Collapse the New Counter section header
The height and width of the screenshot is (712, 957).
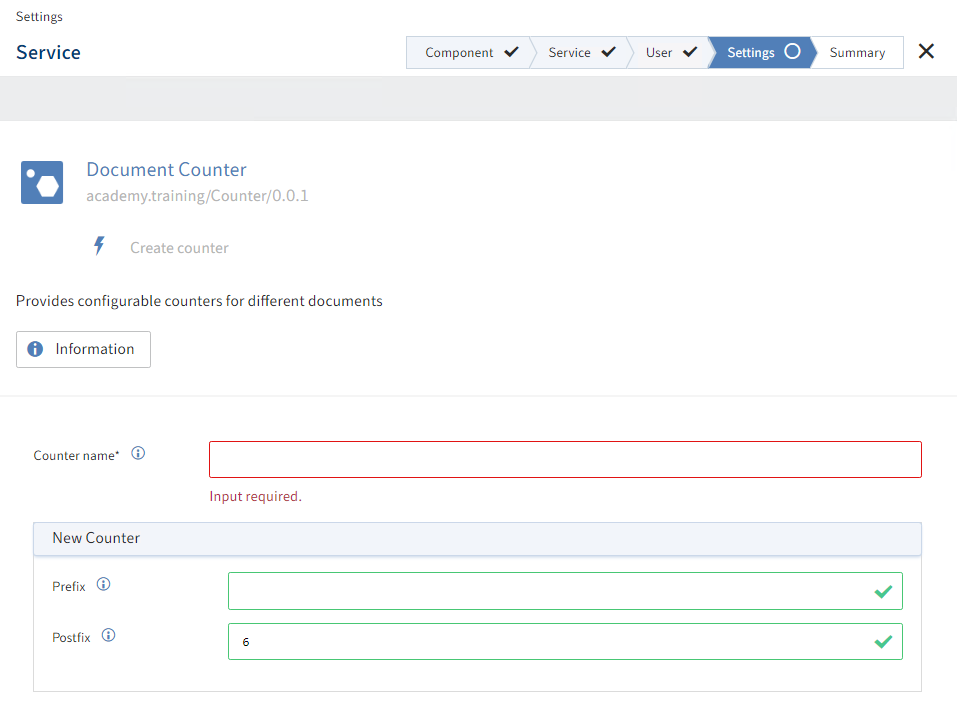pyautogui.click(x=477, y=538)
